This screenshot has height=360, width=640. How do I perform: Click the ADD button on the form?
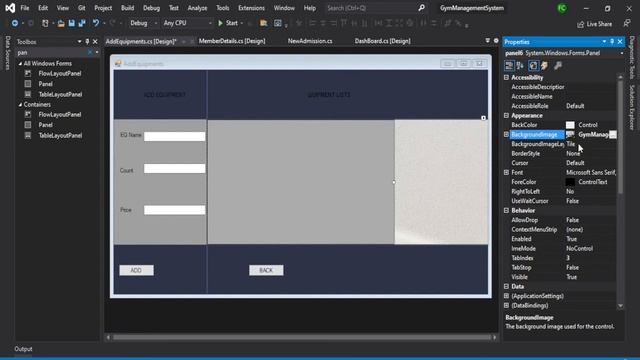(x=136, y=270)
